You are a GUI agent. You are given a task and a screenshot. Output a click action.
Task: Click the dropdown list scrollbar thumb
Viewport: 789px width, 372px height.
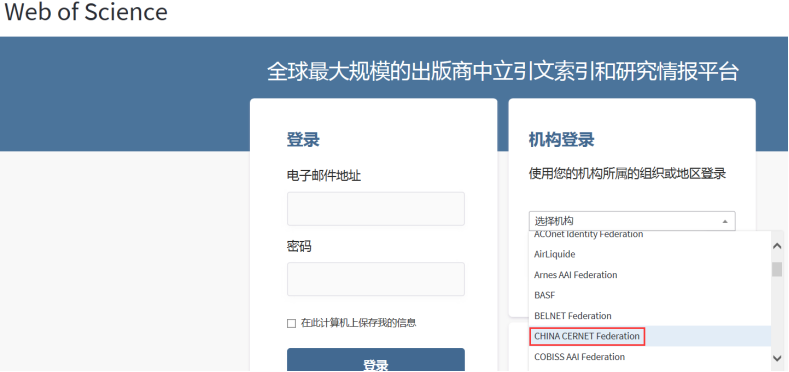(777, 269)
